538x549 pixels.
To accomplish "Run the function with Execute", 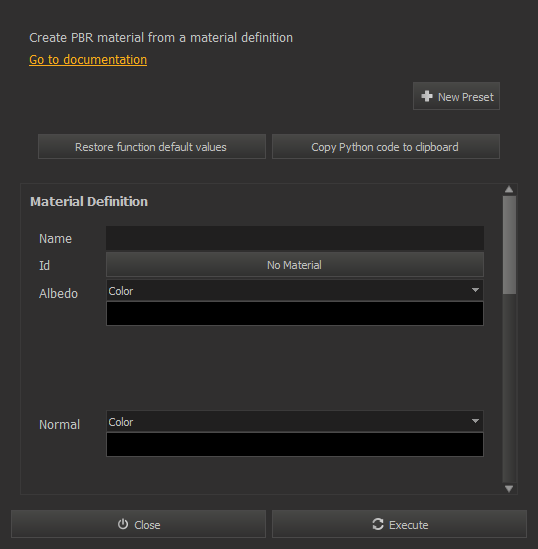I will point(399,524).
